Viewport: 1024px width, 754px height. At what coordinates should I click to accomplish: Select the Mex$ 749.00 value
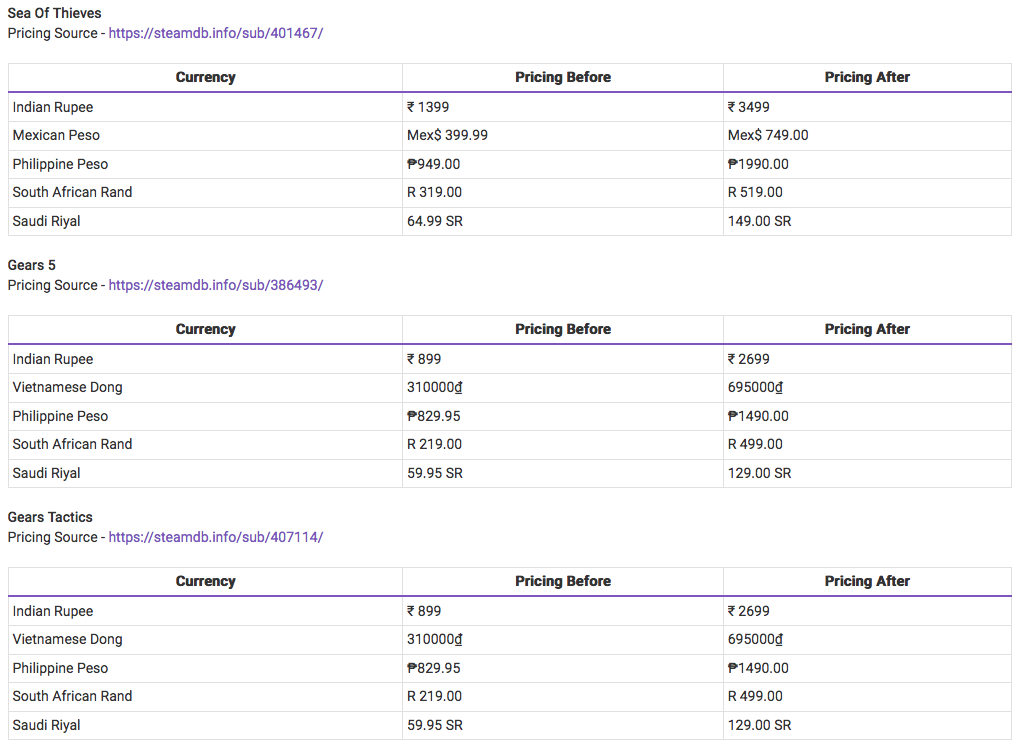(x=768, y=135)
